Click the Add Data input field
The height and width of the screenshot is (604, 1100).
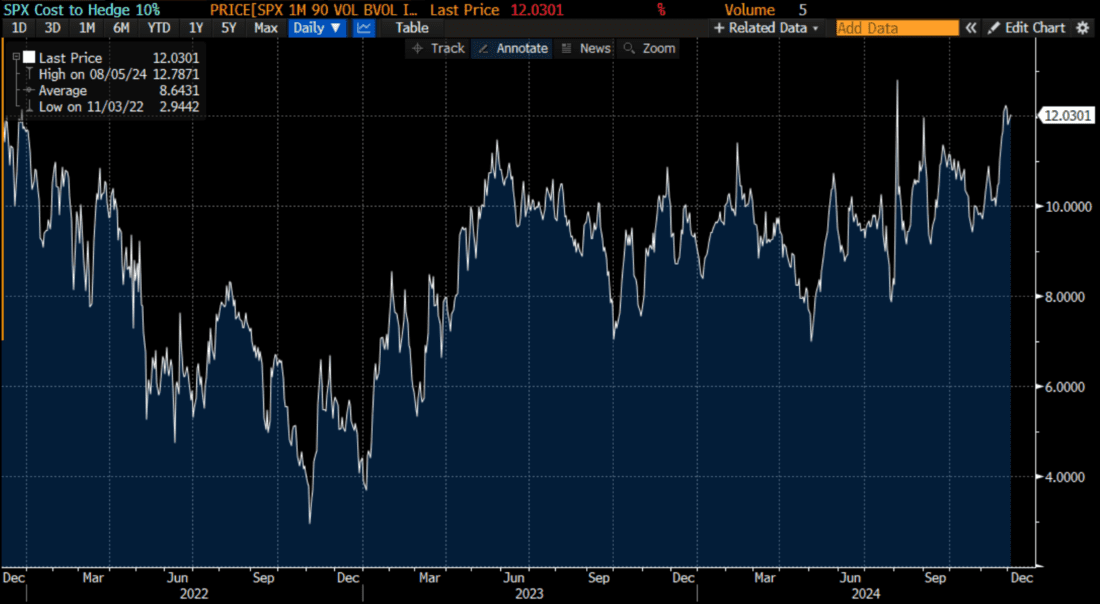point(897,28)
